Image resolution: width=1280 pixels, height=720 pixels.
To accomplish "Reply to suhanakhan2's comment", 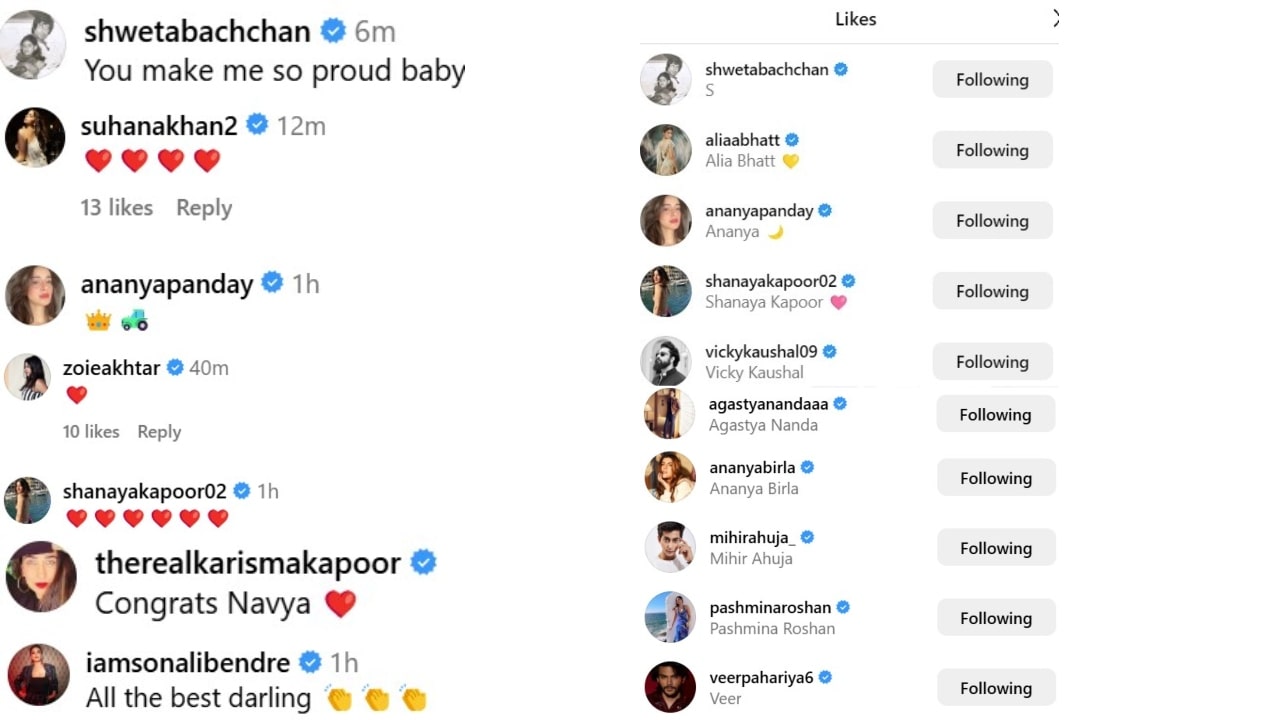I will (203, 208).
